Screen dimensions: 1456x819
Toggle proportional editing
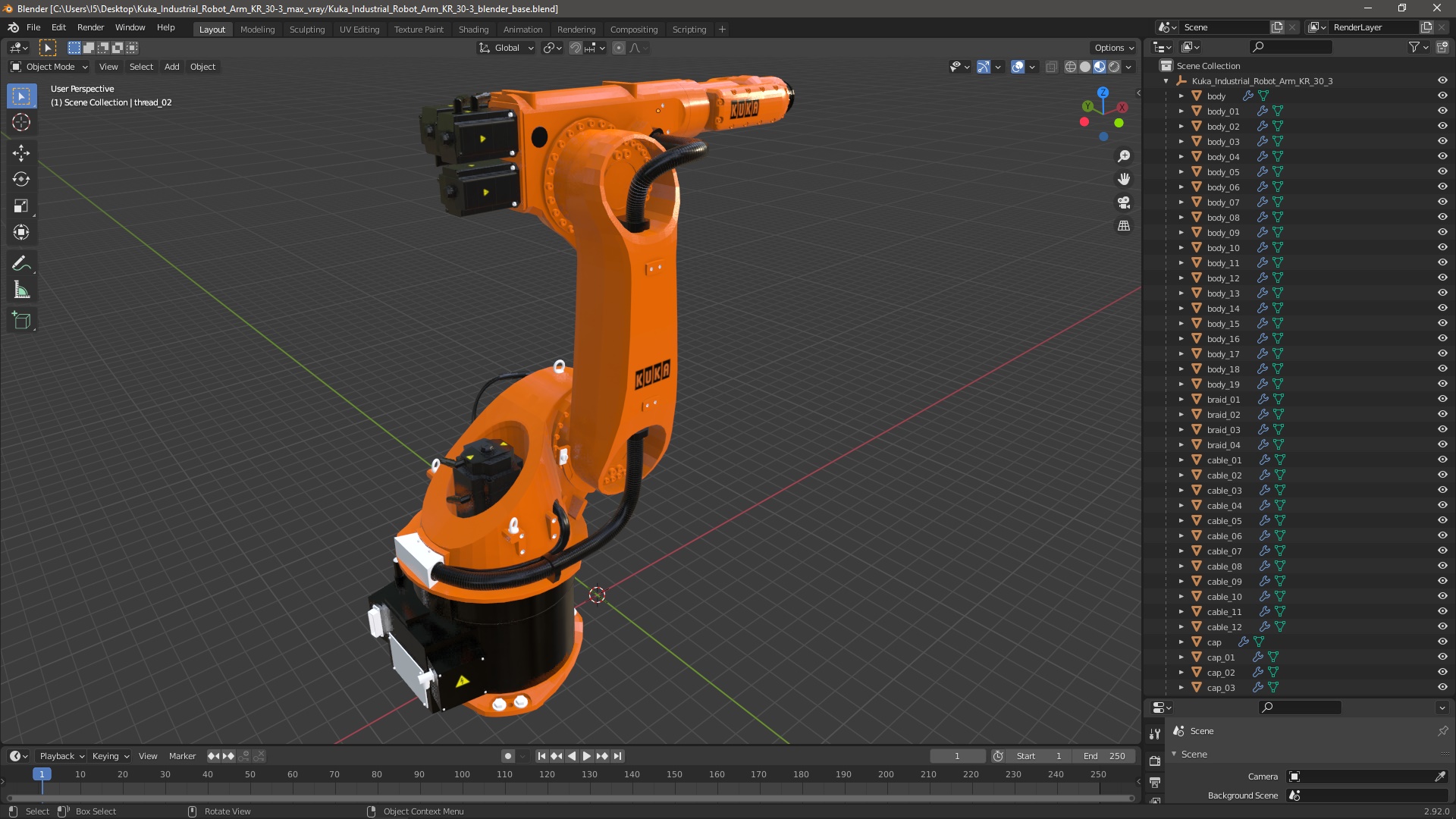(619, 48)
